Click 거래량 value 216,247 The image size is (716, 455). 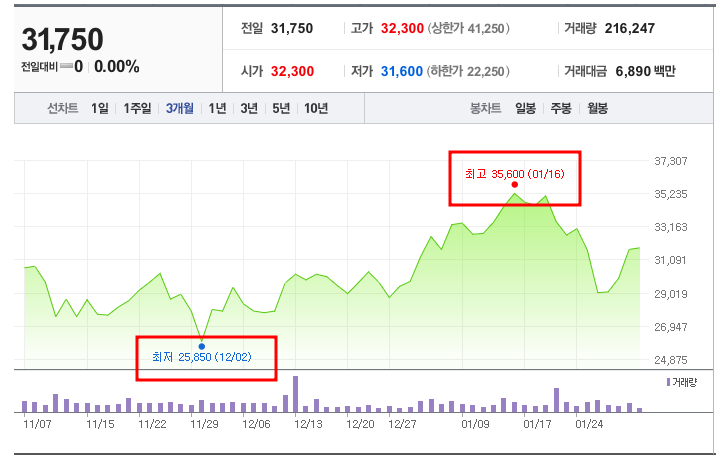coord(630,28)
